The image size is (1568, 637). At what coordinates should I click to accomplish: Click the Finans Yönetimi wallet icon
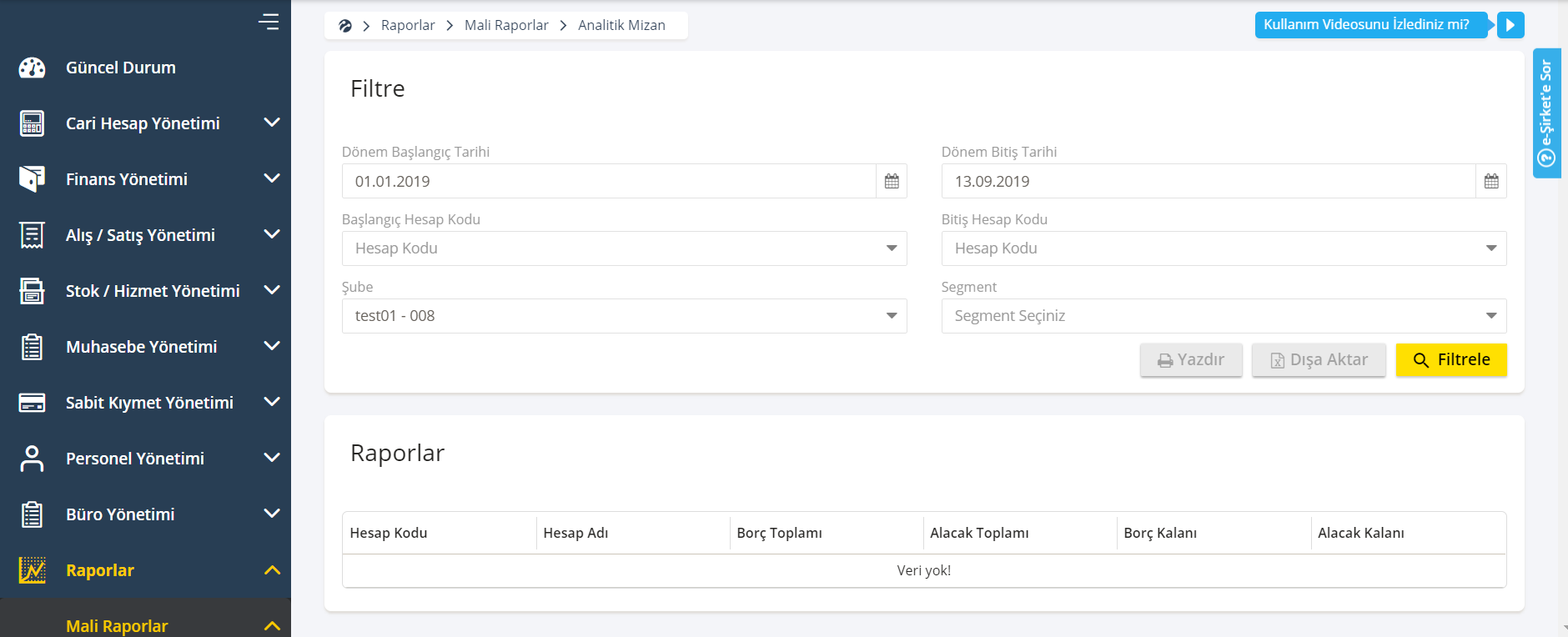pos(33,179)
